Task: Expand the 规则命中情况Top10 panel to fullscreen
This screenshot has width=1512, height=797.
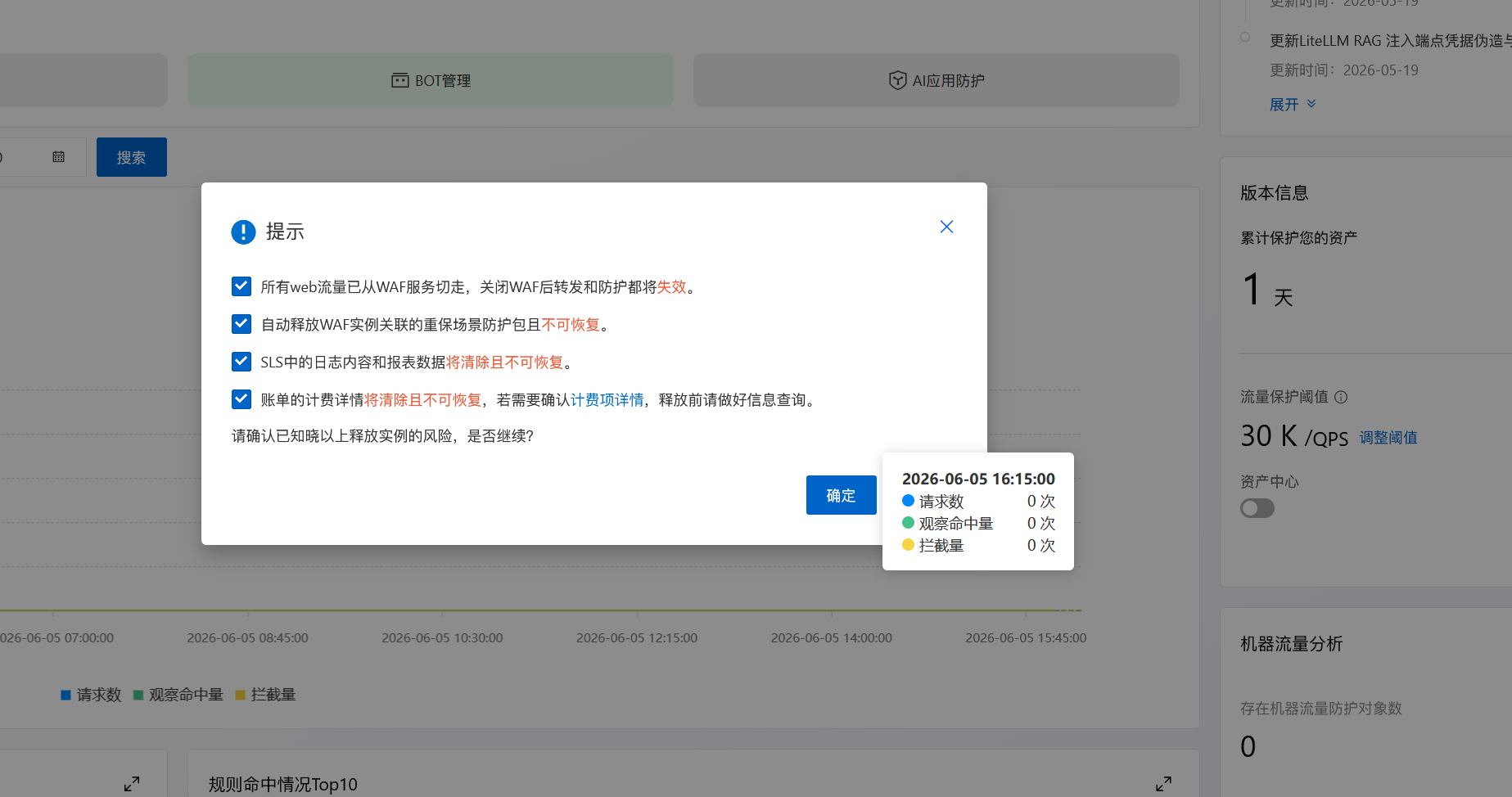Action: (x=1163, y=784)
